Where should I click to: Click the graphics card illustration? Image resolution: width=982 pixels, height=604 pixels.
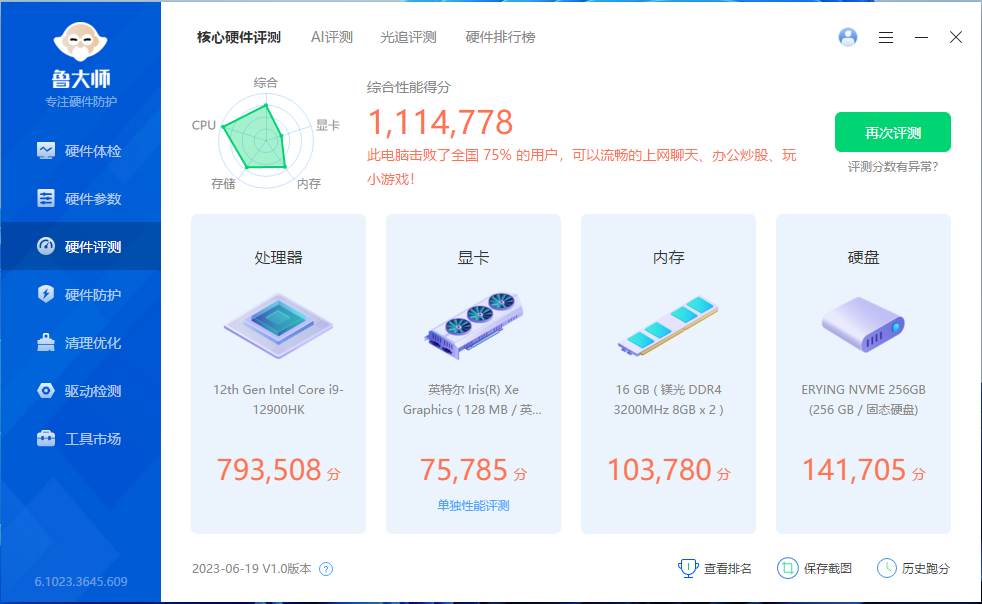473,326
